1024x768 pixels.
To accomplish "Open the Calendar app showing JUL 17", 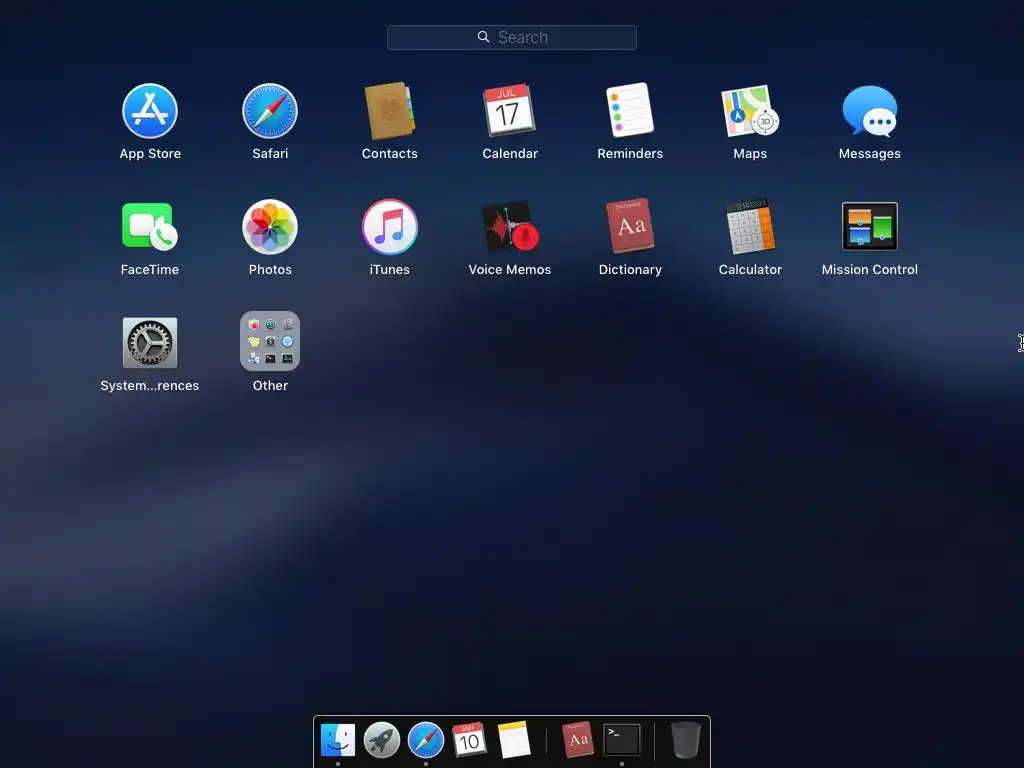I will (x=509, y=110).
